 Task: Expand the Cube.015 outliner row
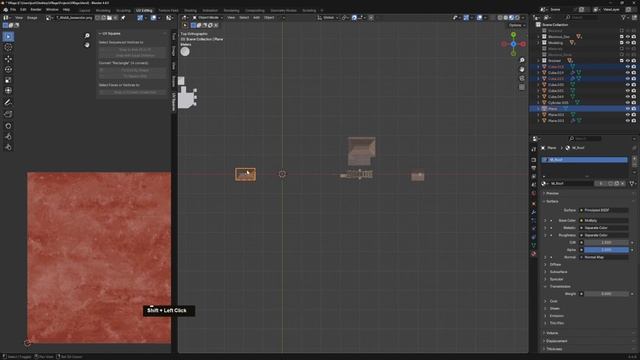[x=538, y=79]
